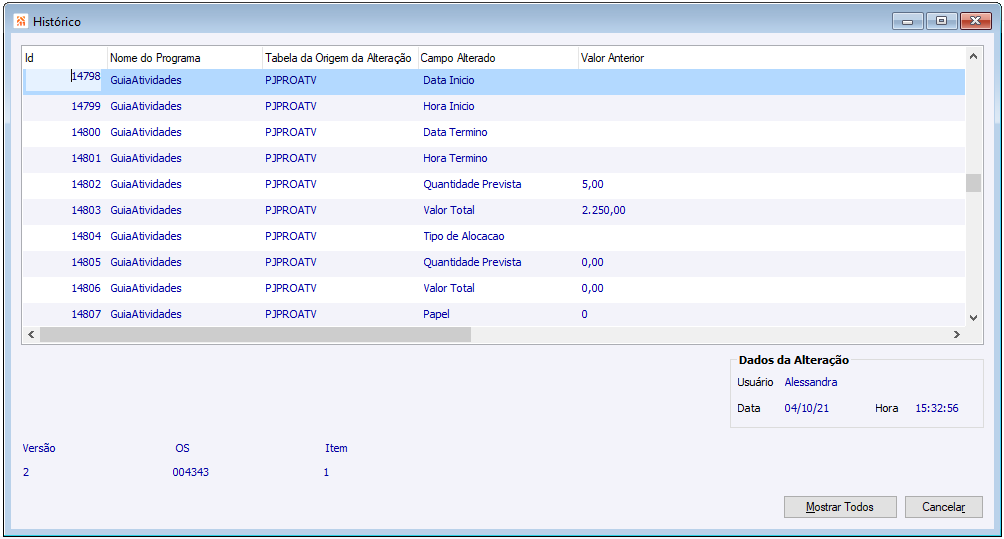The width and height of the screenshot is (1004, 539).
Task: Click the 2.250,00 previous value cell
Action: coord(604,210)
